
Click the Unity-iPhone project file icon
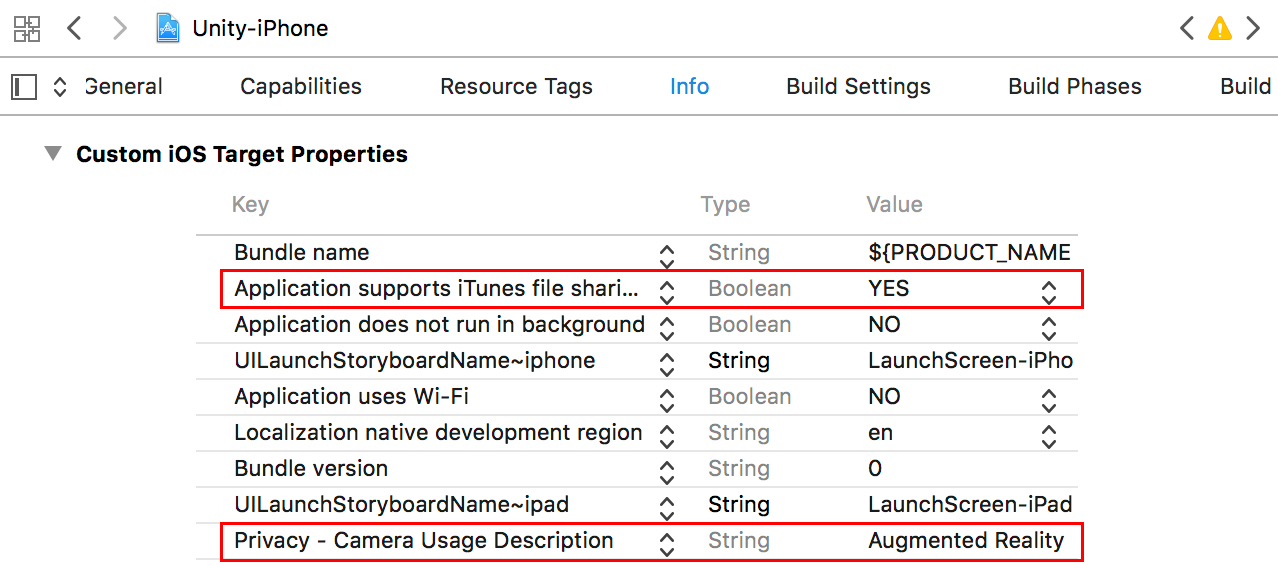pos(168,28)
